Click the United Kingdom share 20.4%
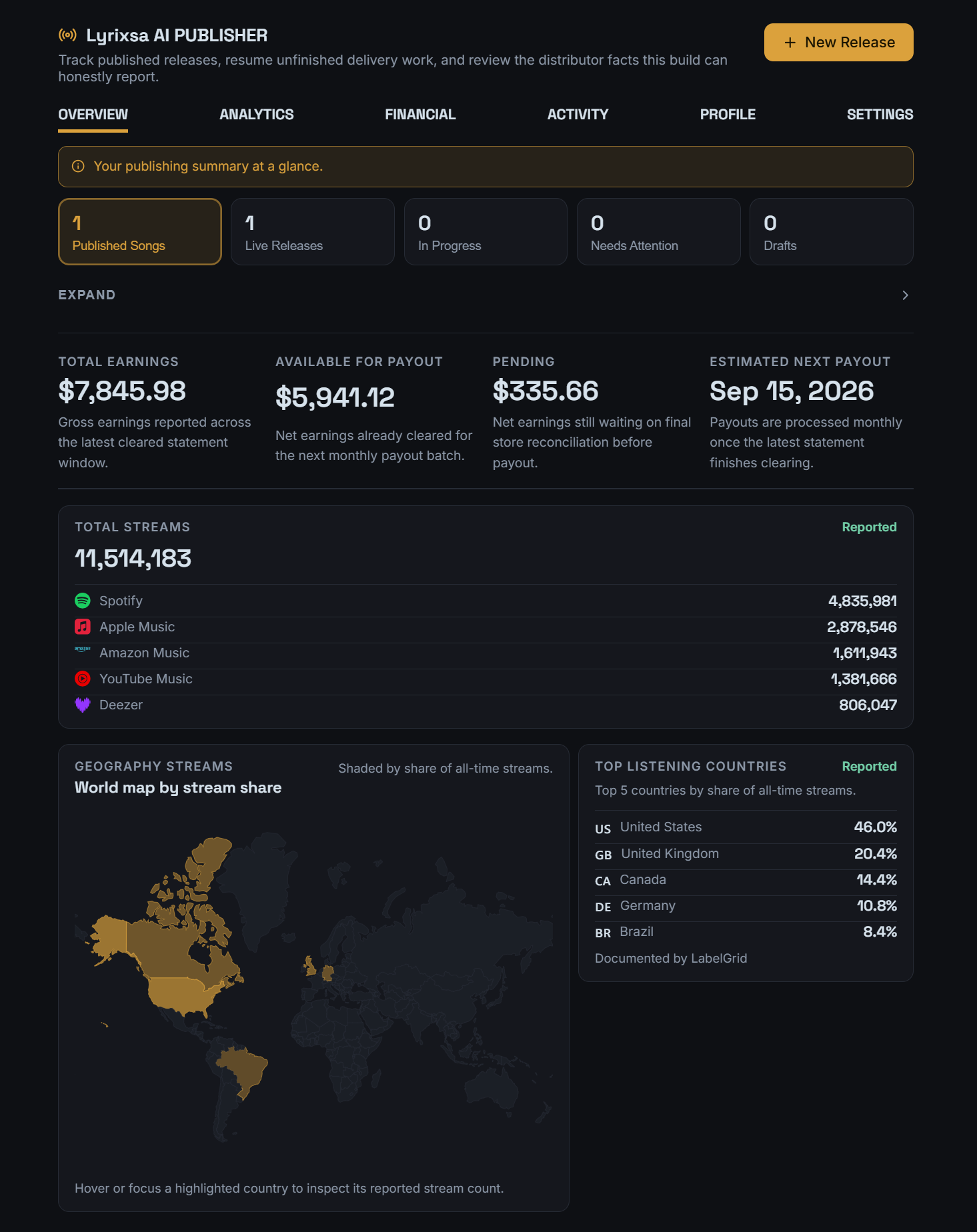This screenshot has width=977, height=1232. coord(876,854)
